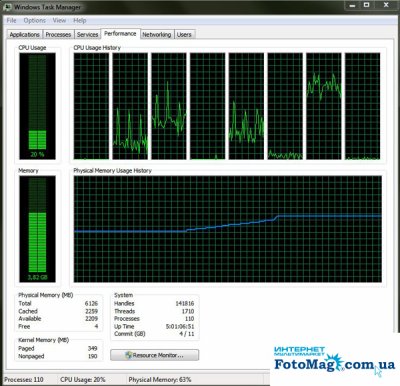Click the Memory usage gauge meter
The width and height of the screenshot is (400, 386).
point(37,229)
